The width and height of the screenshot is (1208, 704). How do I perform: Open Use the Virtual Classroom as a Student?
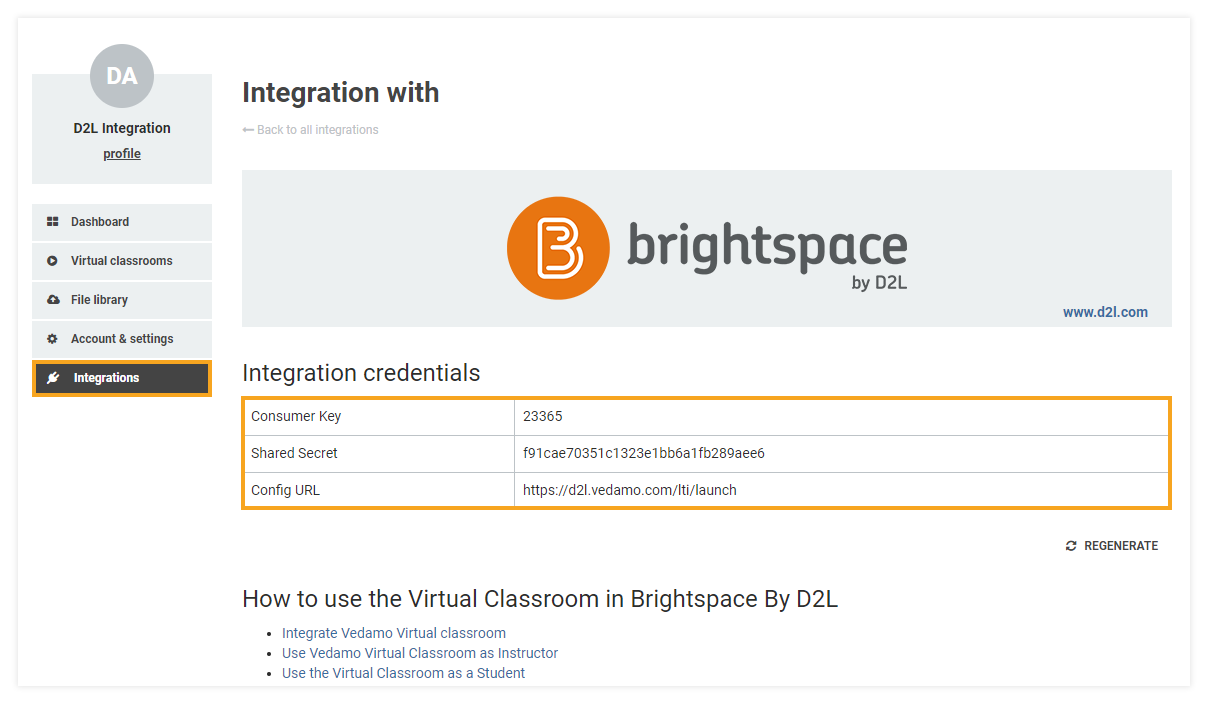coord(403,673)
